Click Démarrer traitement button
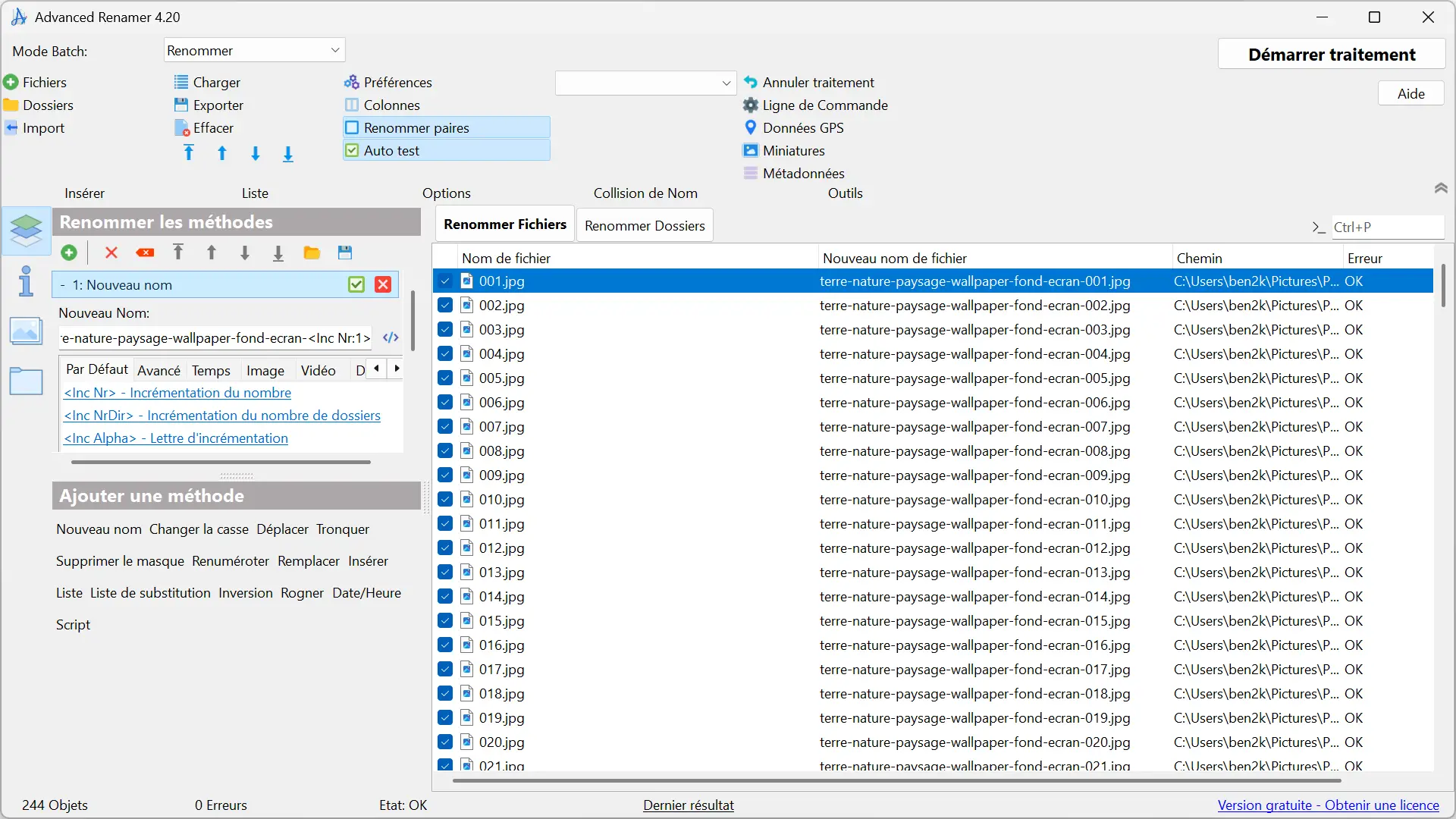Image resolution: width=1456 pixels, height=819 pixels. (1332, 55)
